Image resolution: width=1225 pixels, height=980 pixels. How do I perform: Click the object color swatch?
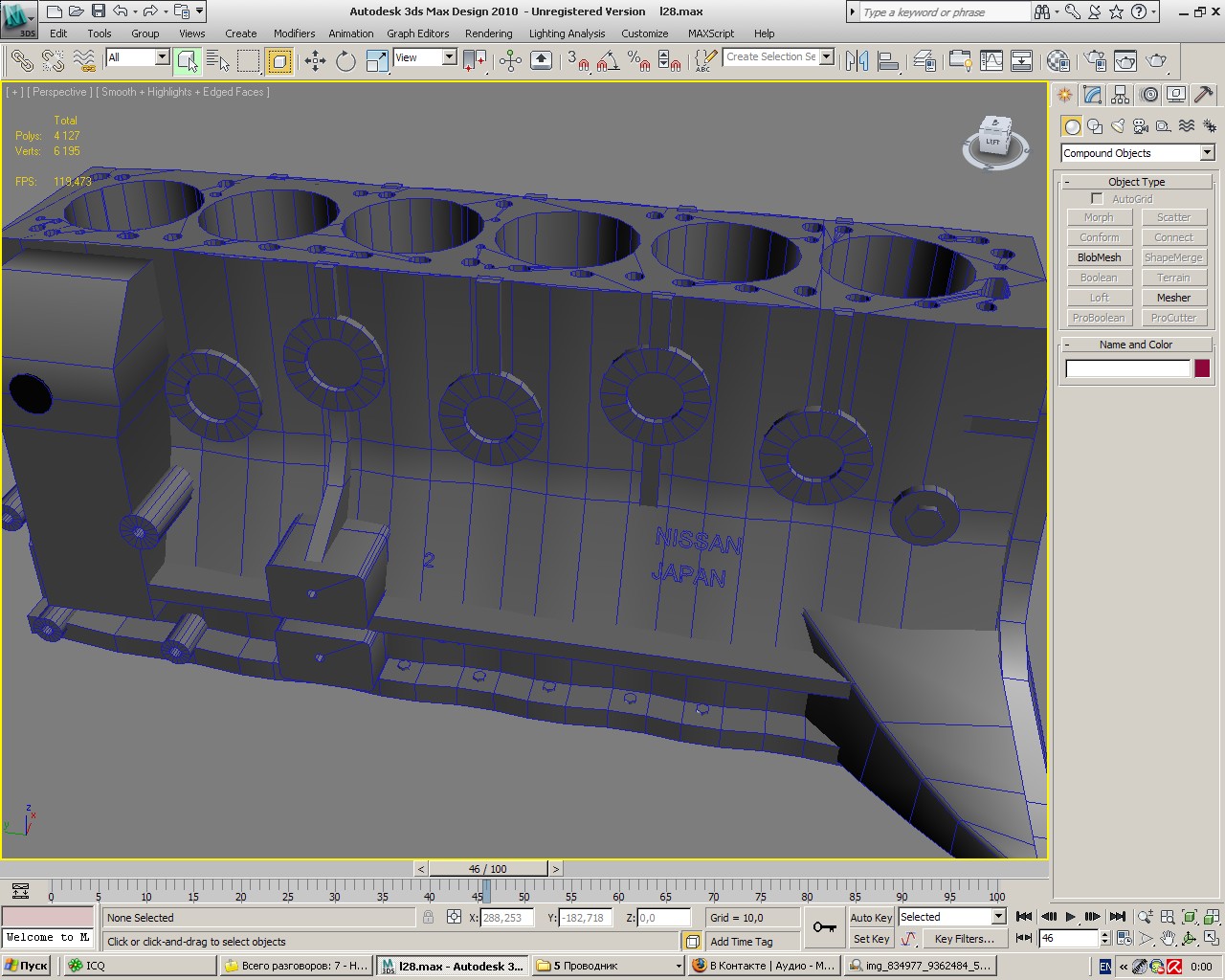1202,368
